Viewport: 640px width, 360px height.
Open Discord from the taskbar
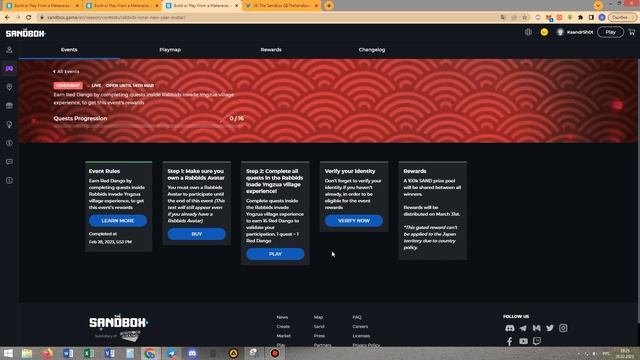(192, 353)
